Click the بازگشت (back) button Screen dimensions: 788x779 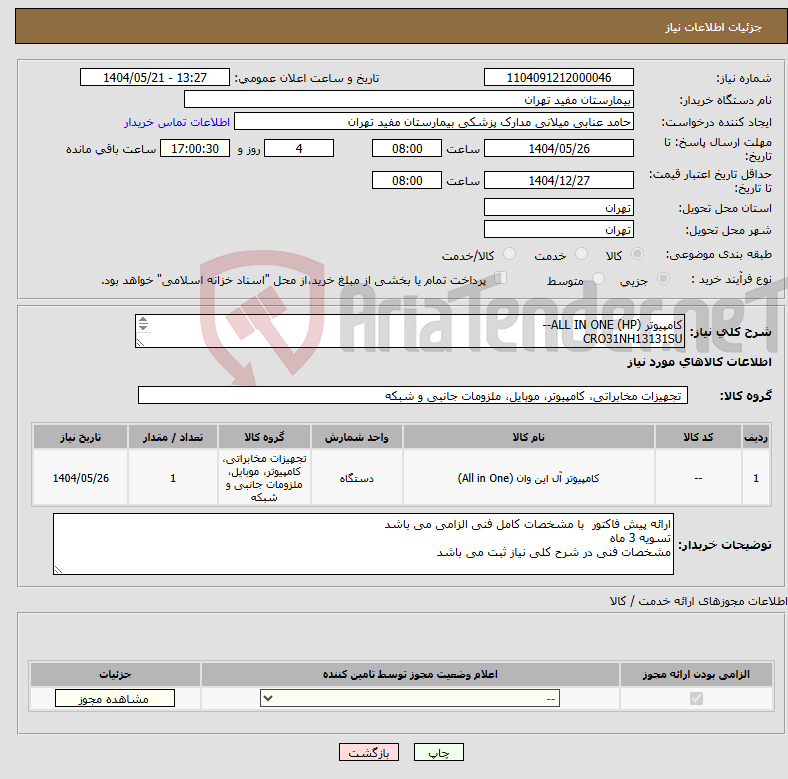(369, 752)
